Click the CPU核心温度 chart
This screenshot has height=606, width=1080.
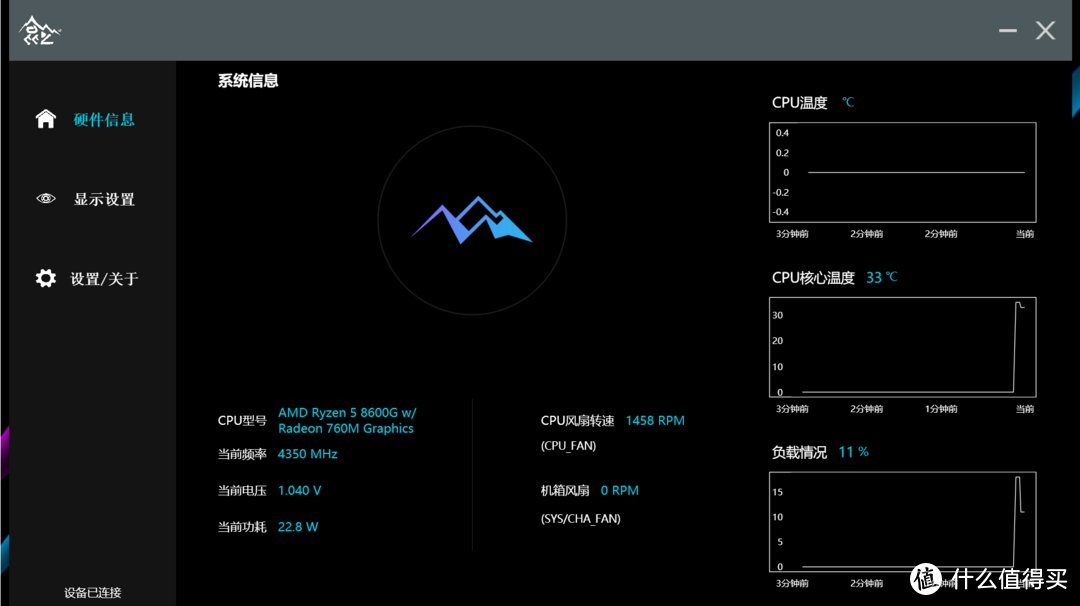tap(902, 347)
